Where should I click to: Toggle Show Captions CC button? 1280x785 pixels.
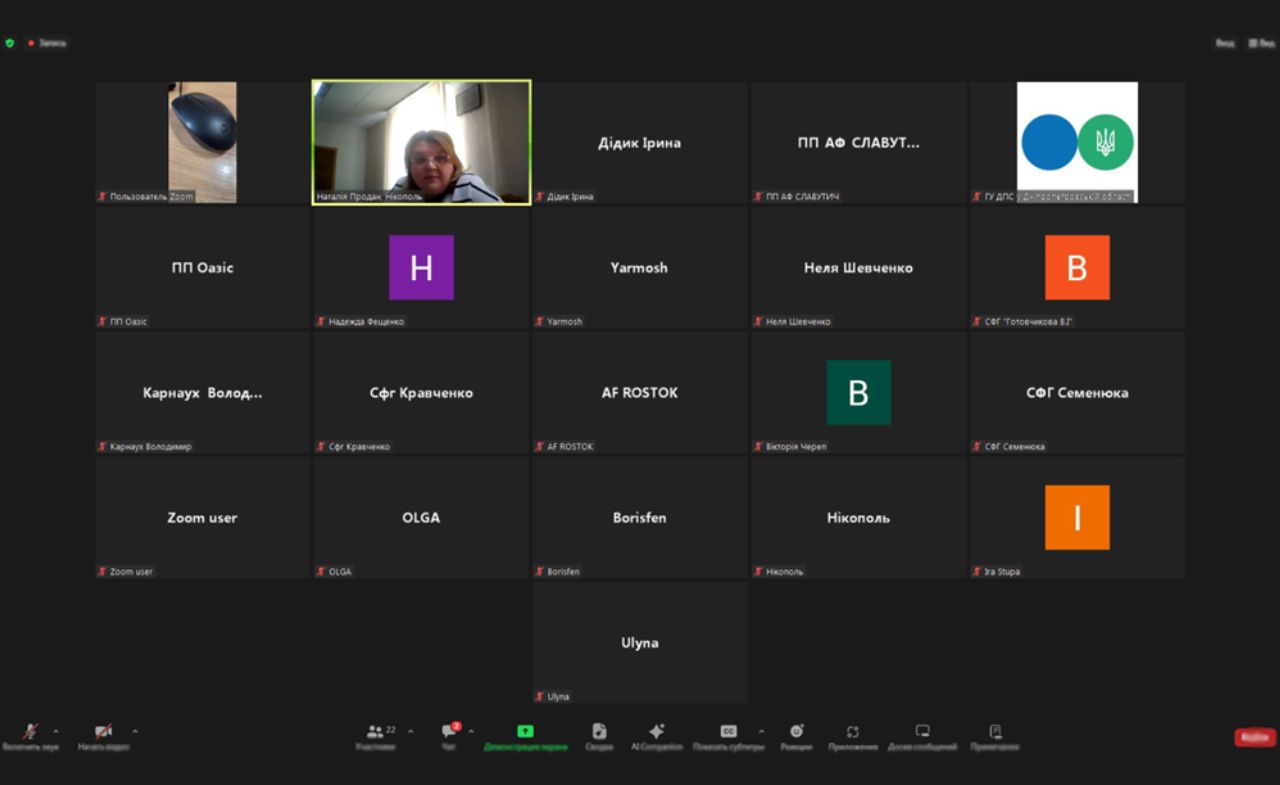[729, 732]
